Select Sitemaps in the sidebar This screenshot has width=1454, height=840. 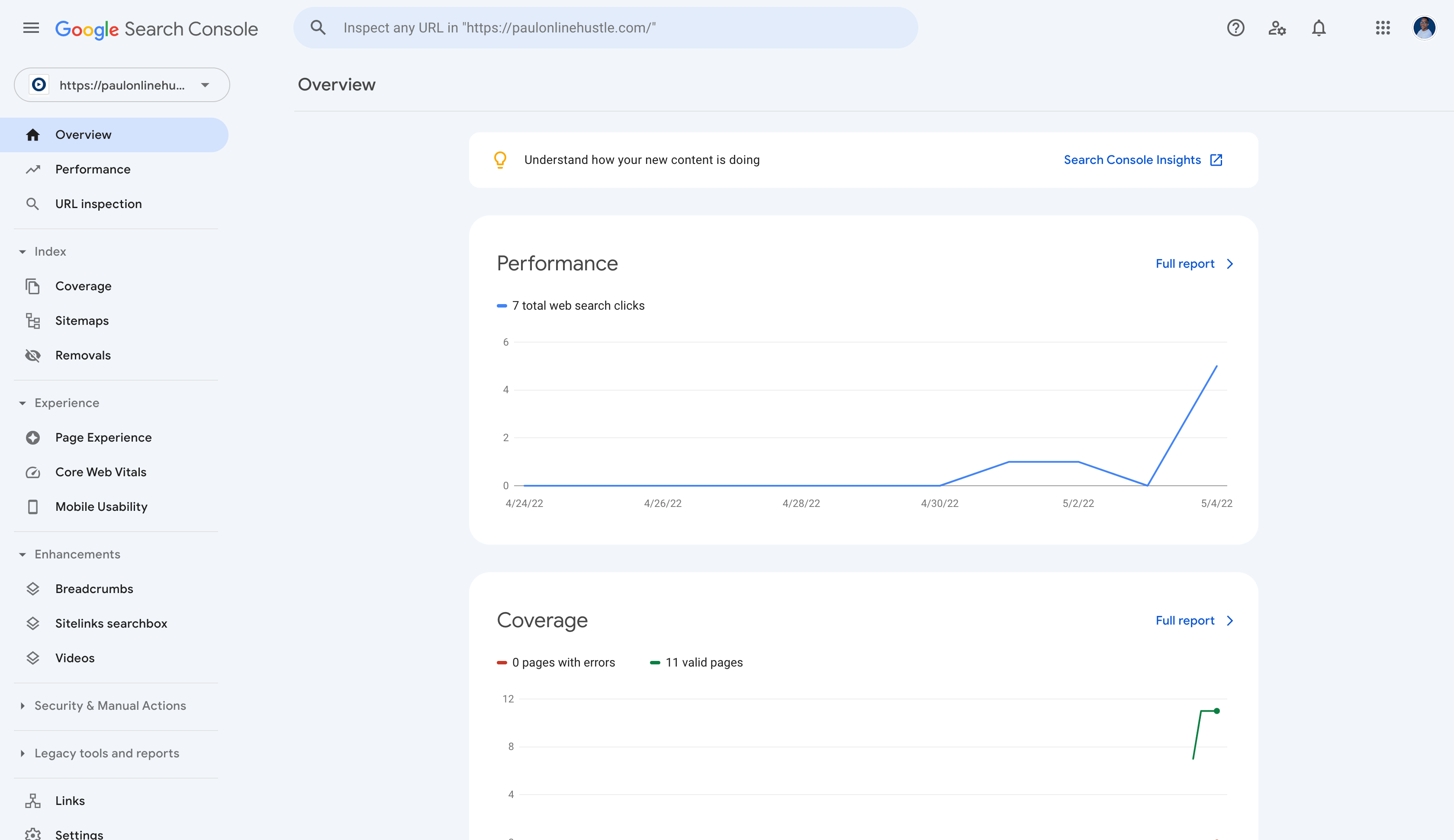pyautogui.click(x=114, y=321)
